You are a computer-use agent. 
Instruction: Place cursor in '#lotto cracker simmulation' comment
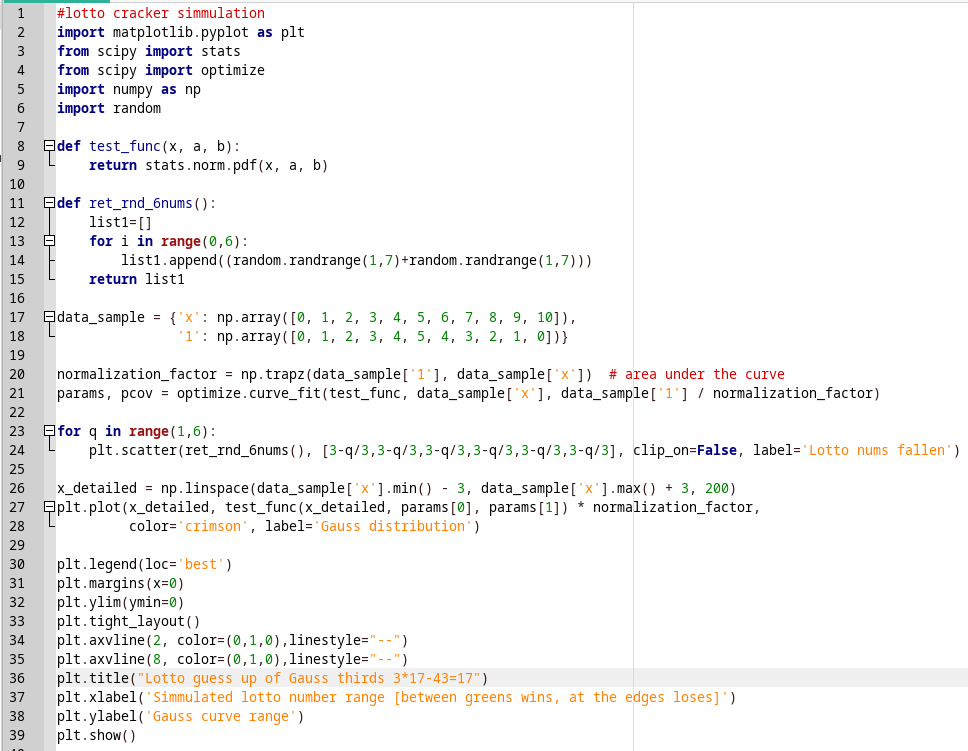point(161,13)
